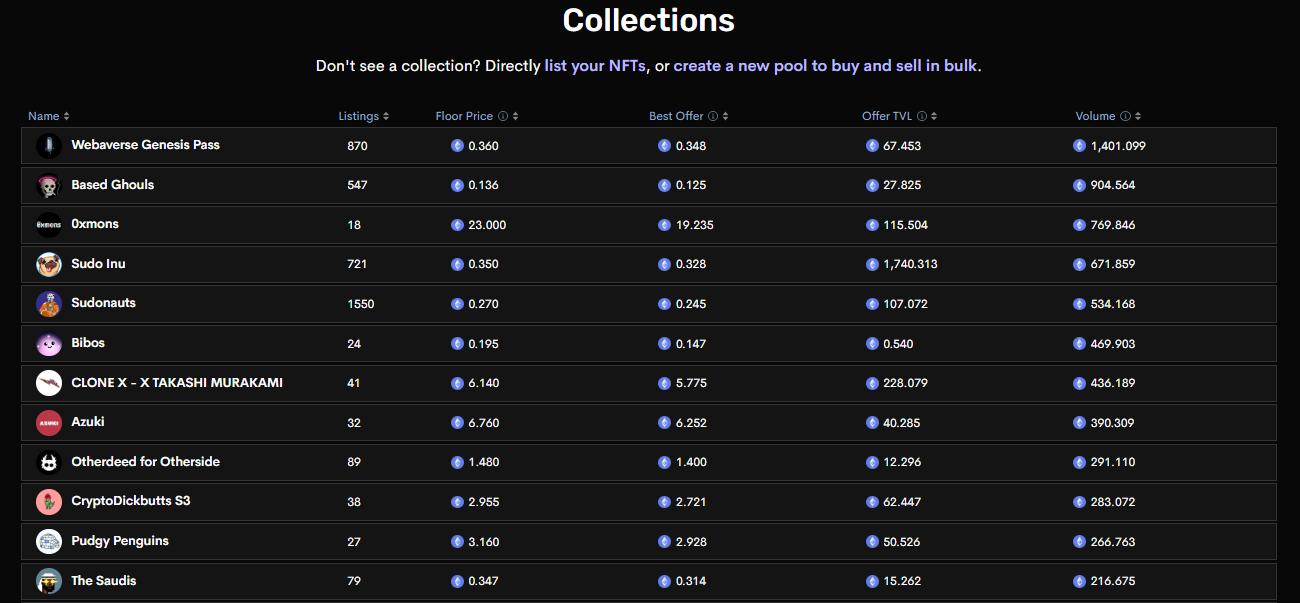Click the Based Ghouls skull avatar

(49, 186)
